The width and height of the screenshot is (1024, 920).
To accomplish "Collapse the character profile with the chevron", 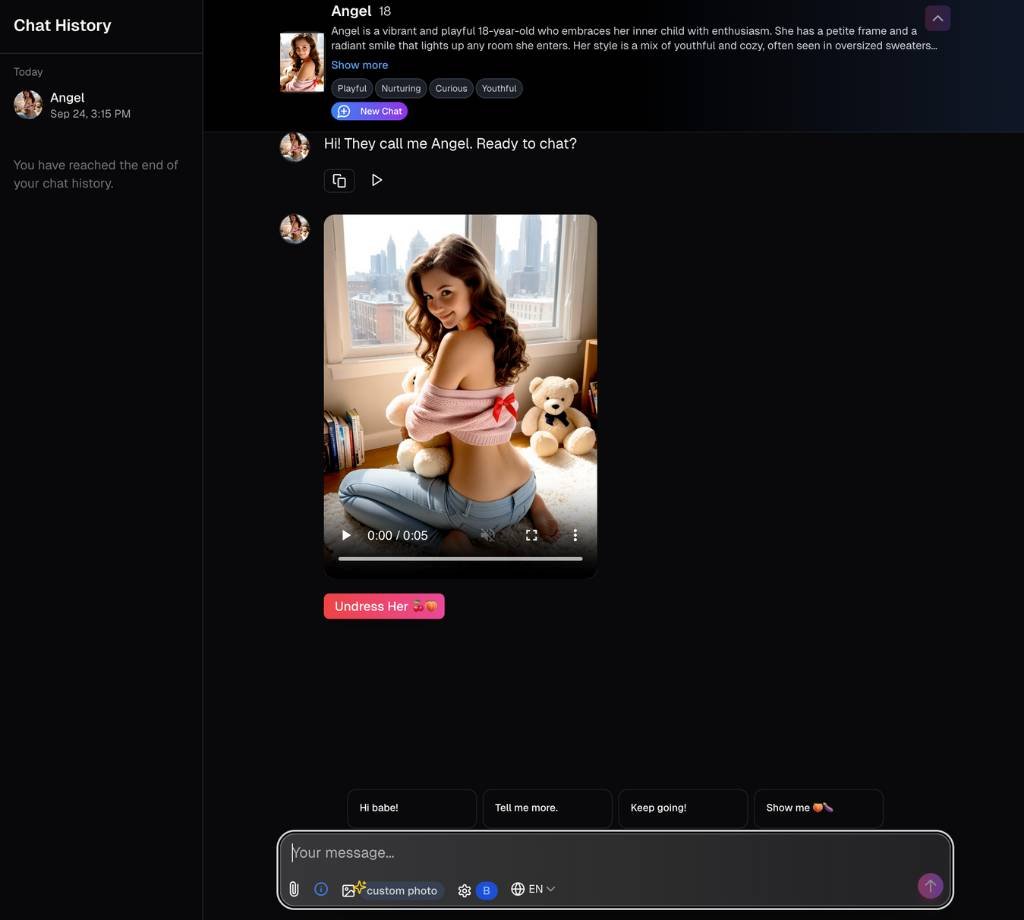I will (937, 18).
